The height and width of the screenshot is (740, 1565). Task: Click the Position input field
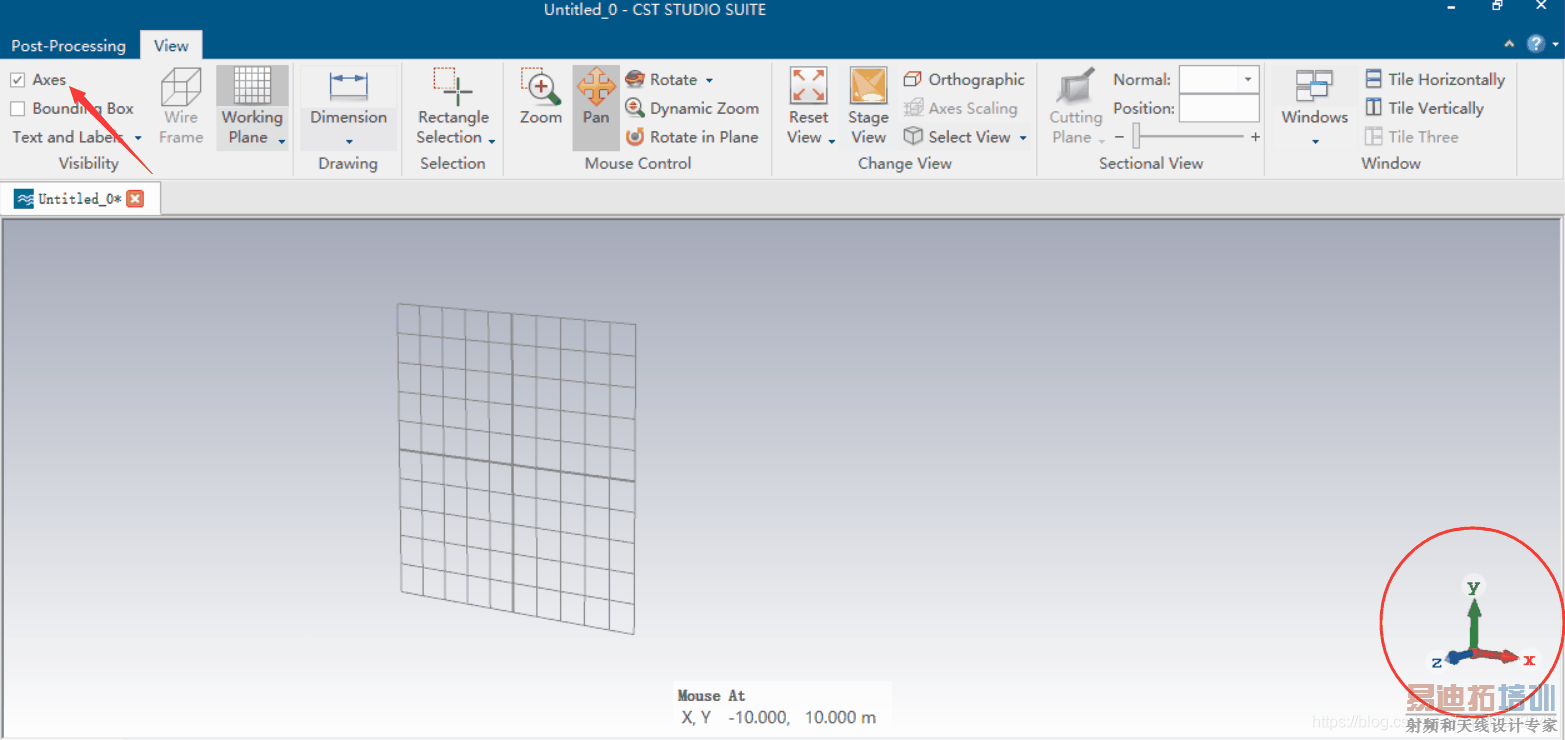1219,108
